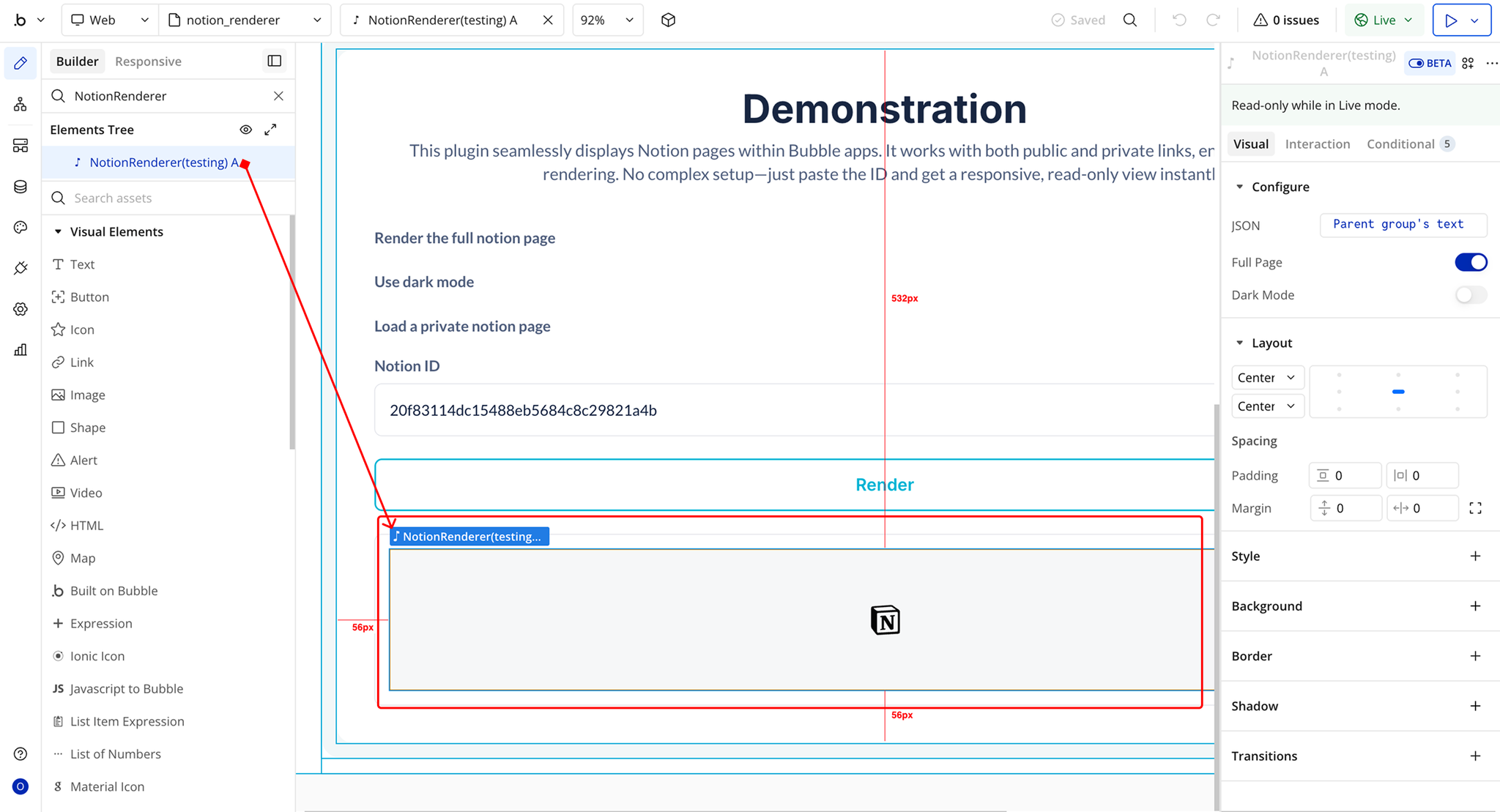Click the search magnifier in top bar
Screen dimensions: 1500x812
[1130, 20]
